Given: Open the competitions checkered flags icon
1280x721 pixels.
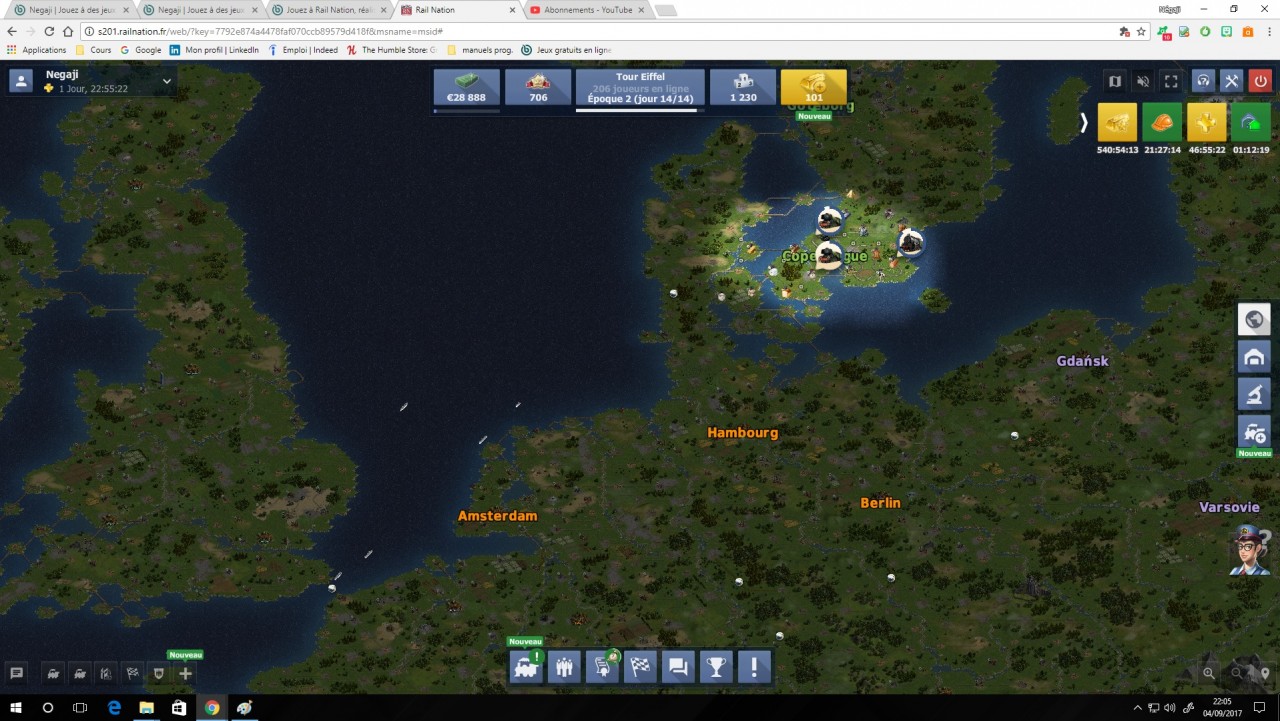Looking at the screenshot, I should [x=640, y=667].
